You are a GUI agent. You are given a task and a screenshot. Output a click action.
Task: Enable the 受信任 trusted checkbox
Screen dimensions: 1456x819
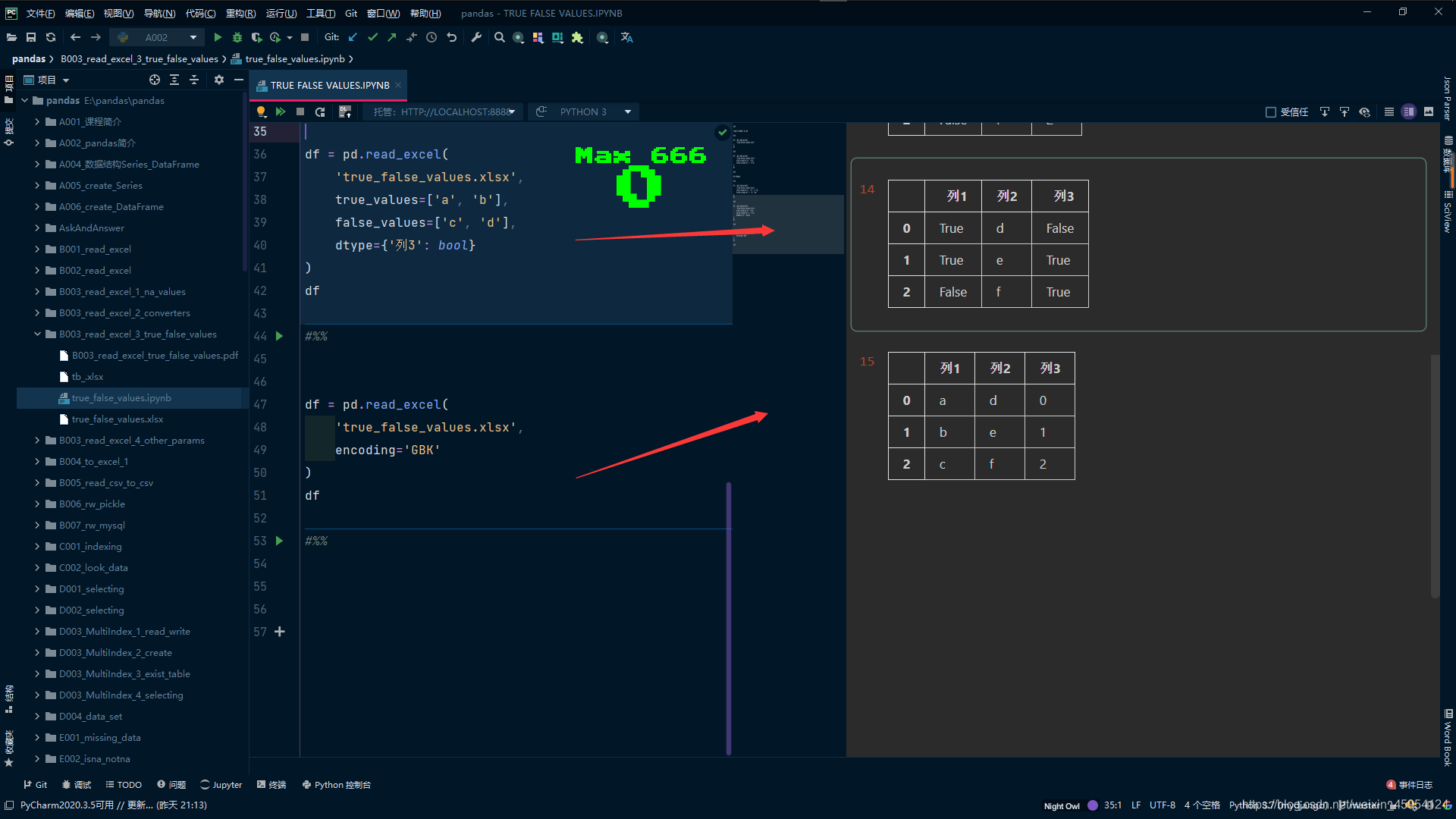(x=1271, y=111)
